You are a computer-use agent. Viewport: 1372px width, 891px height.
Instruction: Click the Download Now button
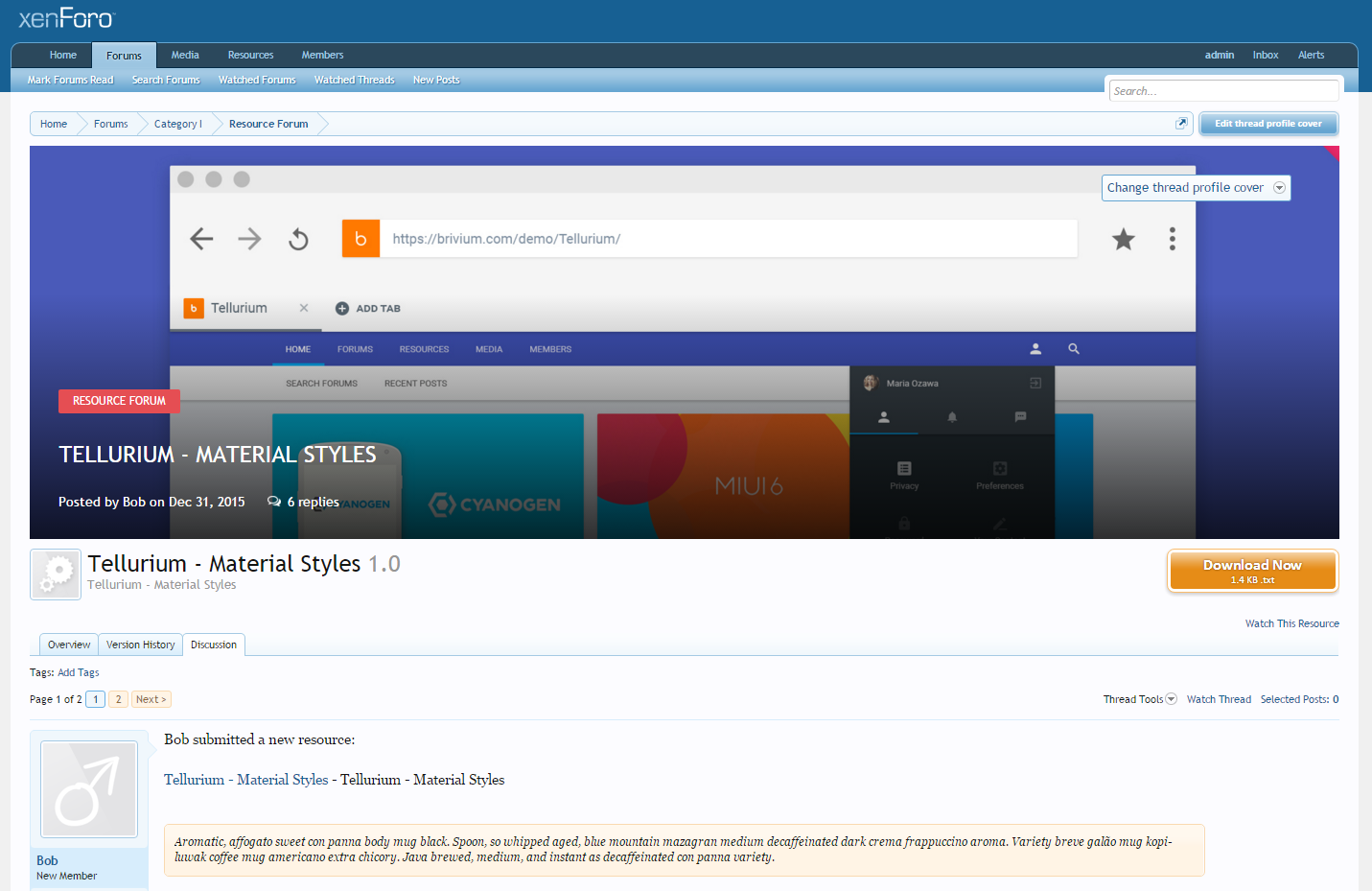click(x=1252, y=571)
